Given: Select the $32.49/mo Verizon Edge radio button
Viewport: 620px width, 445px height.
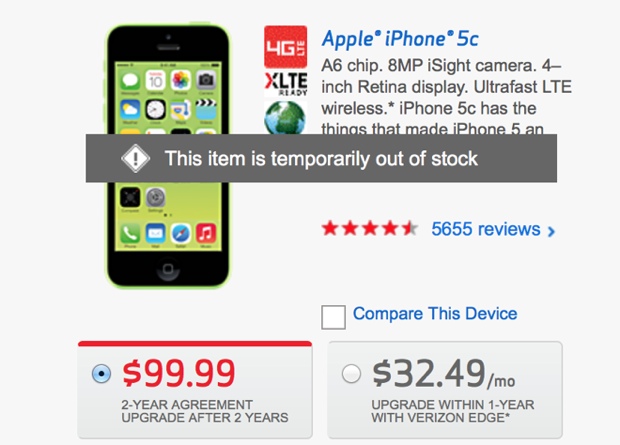Looking at the screenshot, I should point(352,373).
